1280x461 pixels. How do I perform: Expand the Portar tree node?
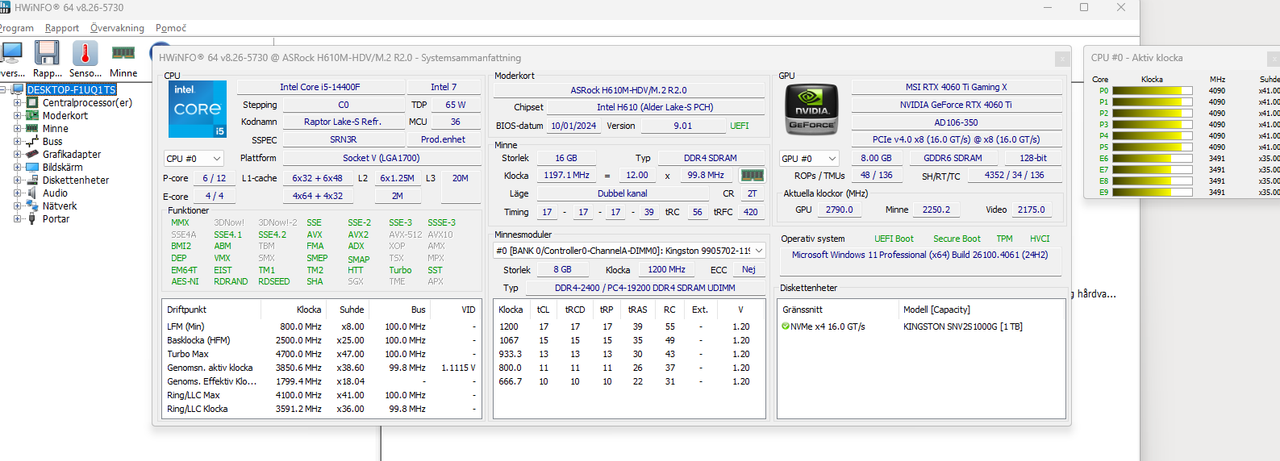(17, 219)
